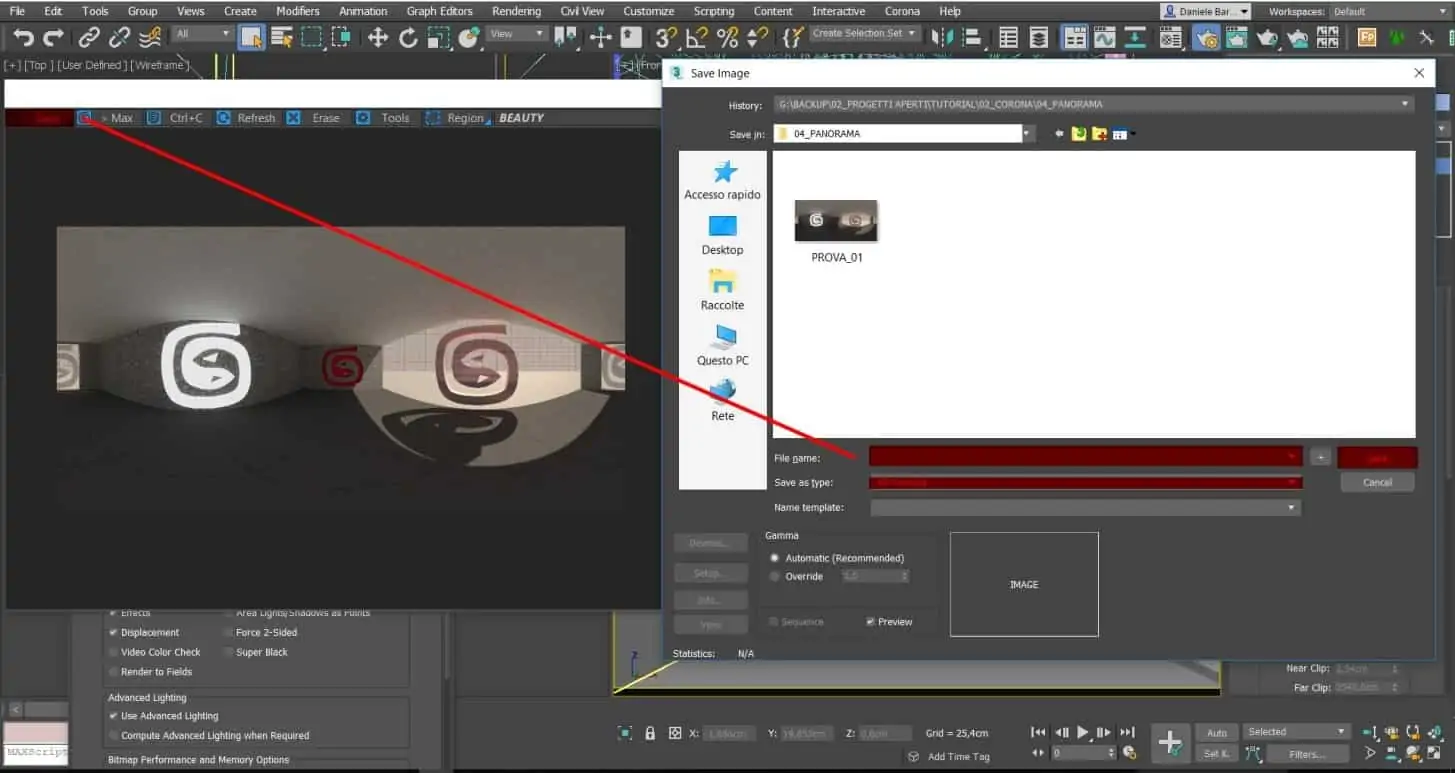The height and width of the screenshot is (773, 1455).
Task: Open Questo PC in Save Image sidebar
Action: click(x=722, y=345)
